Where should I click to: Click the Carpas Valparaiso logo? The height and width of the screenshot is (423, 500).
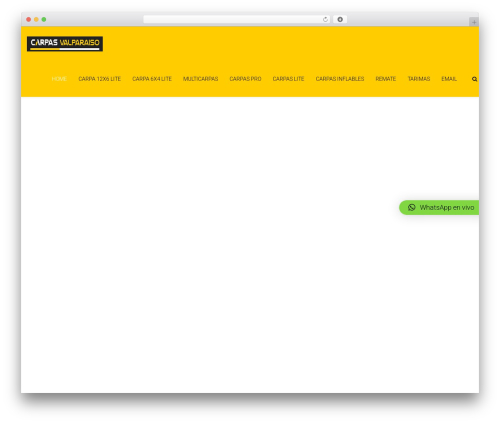point(65,44)
